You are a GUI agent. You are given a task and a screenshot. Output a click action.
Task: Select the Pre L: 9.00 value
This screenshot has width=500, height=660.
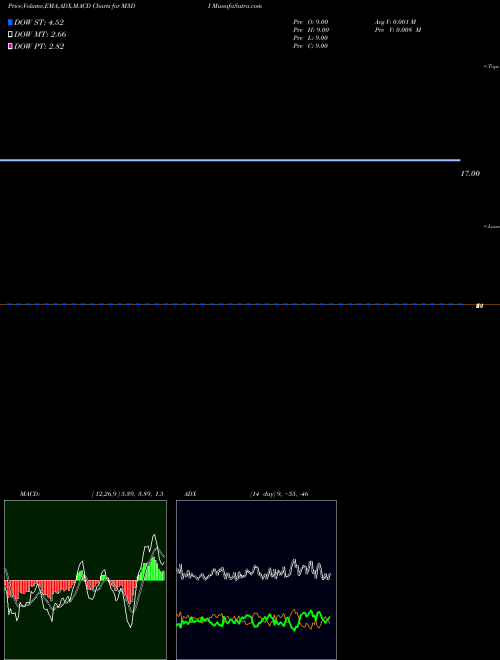(311, 38)
